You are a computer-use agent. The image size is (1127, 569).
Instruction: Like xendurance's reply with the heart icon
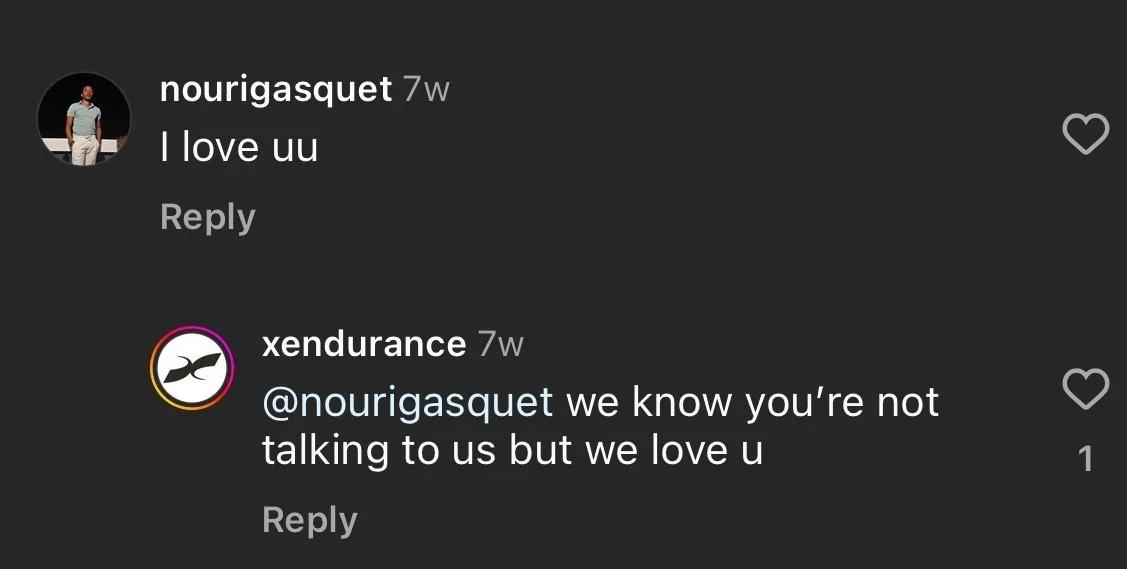point(1085,389)
